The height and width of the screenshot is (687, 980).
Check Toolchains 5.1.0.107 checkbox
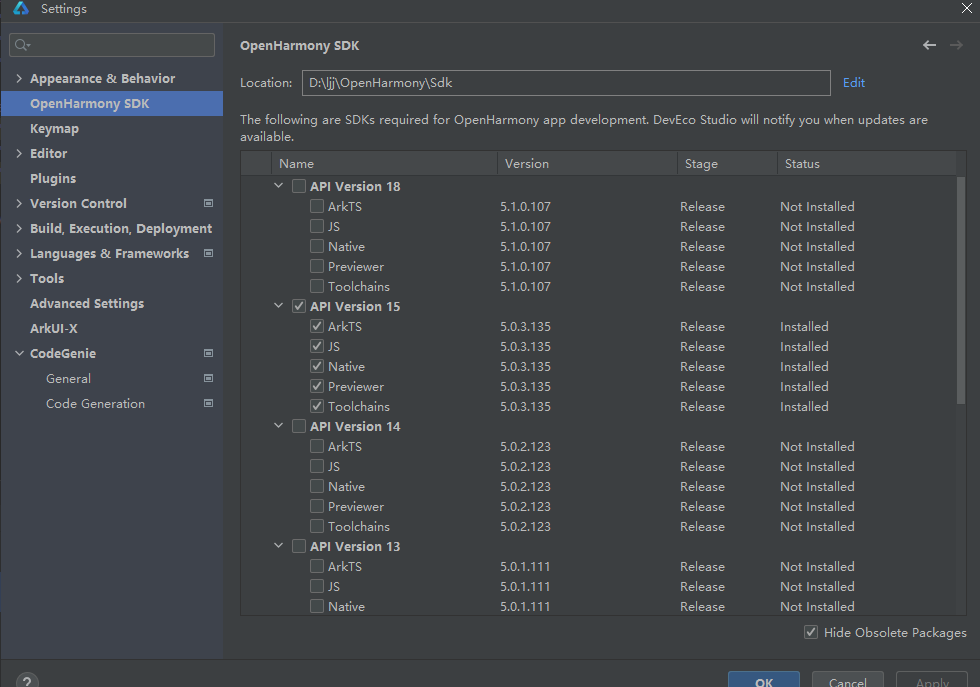coord(317,286)
